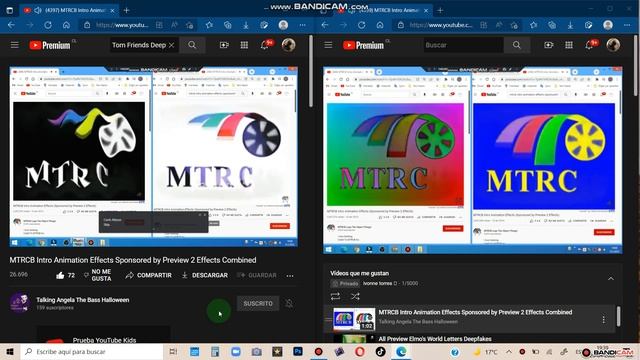640x360 pixels.
Task: Open YouTube apps grid in left window
Action: [x=244, y=45]
